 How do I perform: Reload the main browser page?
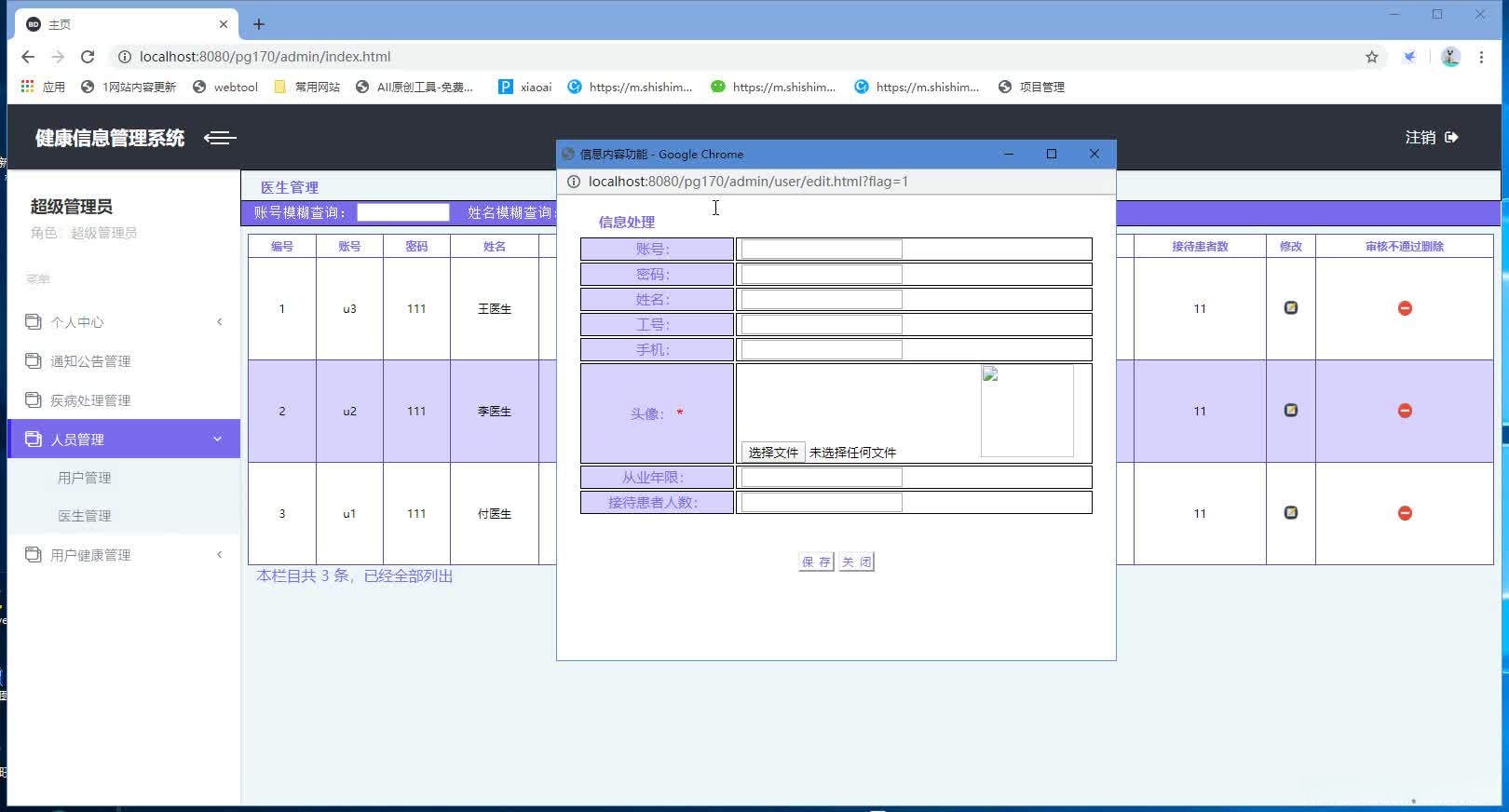[88, 57]
